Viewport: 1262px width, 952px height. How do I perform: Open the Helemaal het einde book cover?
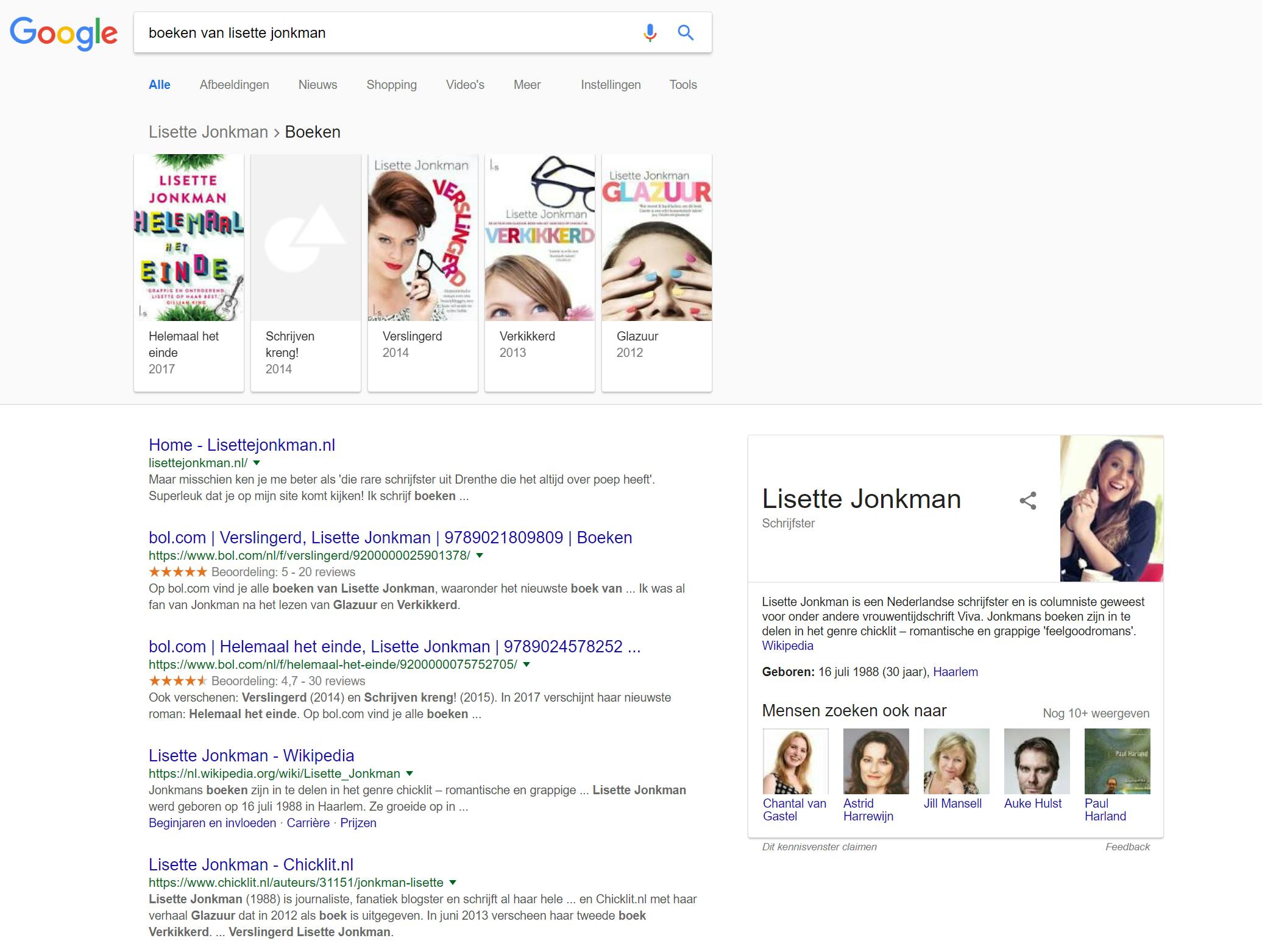point(189,238)
